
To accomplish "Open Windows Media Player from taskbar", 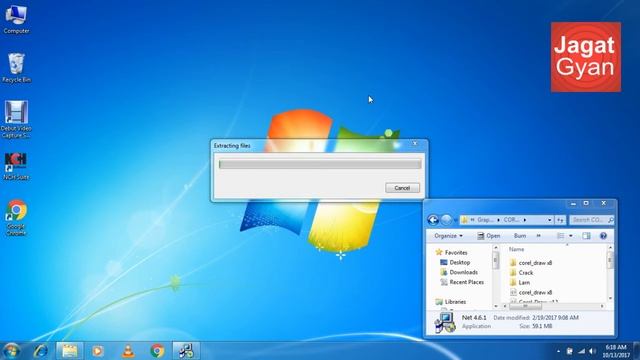I will tap(98, 351).
